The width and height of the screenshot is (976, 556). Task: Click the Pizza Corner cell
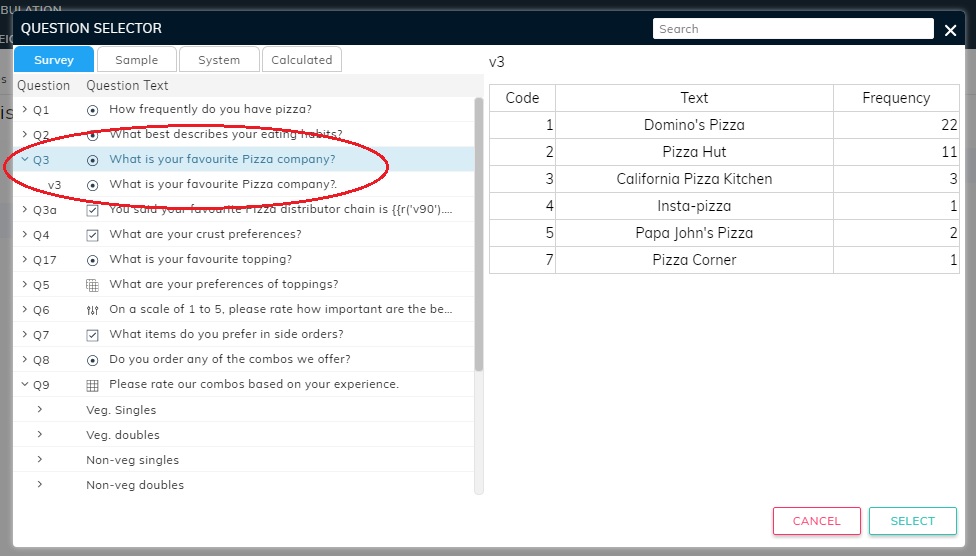point(694,260)
